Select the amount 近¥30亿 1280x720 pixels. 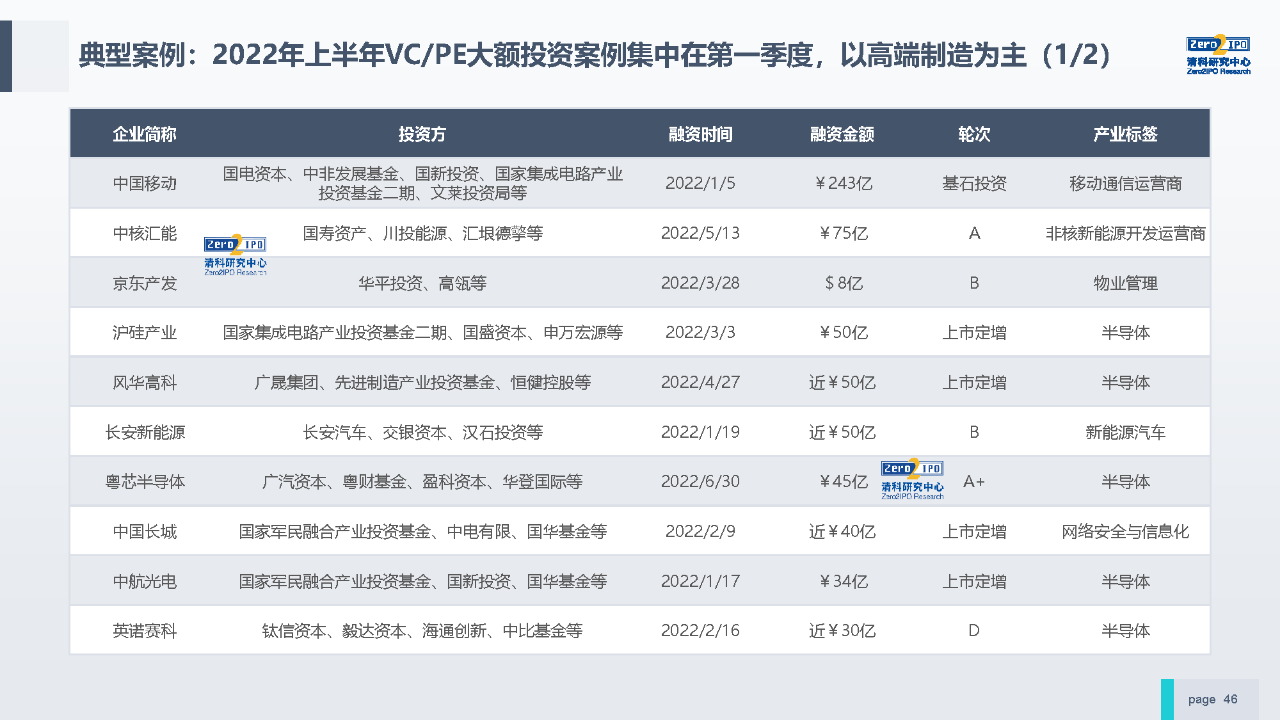pos(843,631)
